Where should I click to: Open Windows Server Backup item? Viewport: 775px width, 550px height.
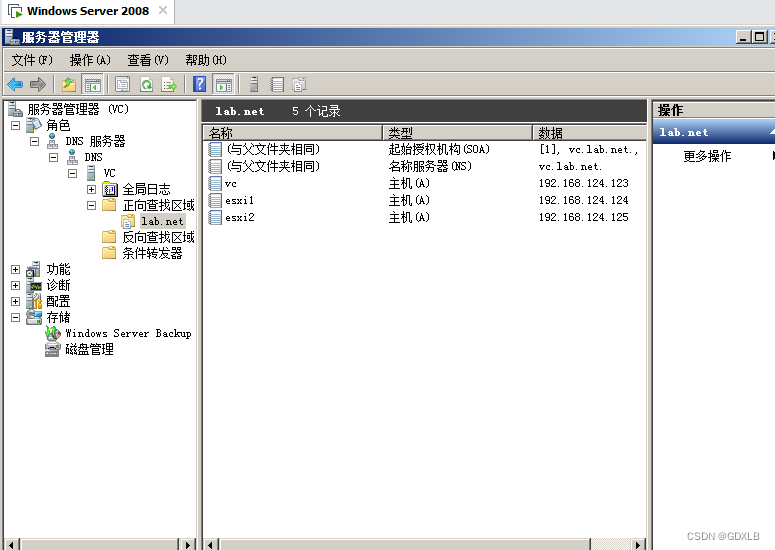click(x=128, y=334)
